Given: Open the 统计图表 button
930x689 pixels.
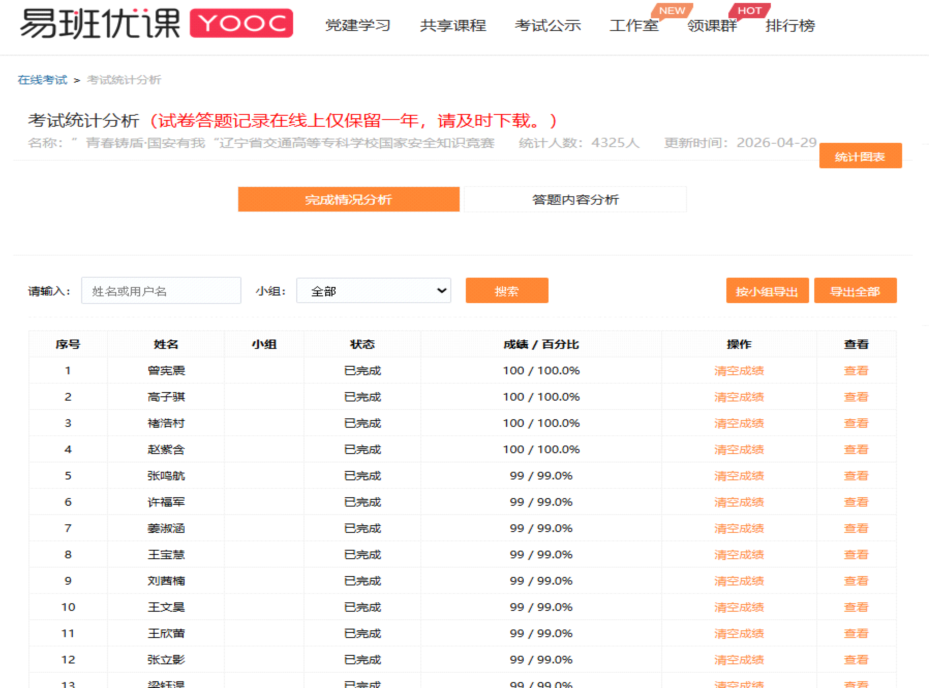Looking at the screenshot, I should [860, 156].
